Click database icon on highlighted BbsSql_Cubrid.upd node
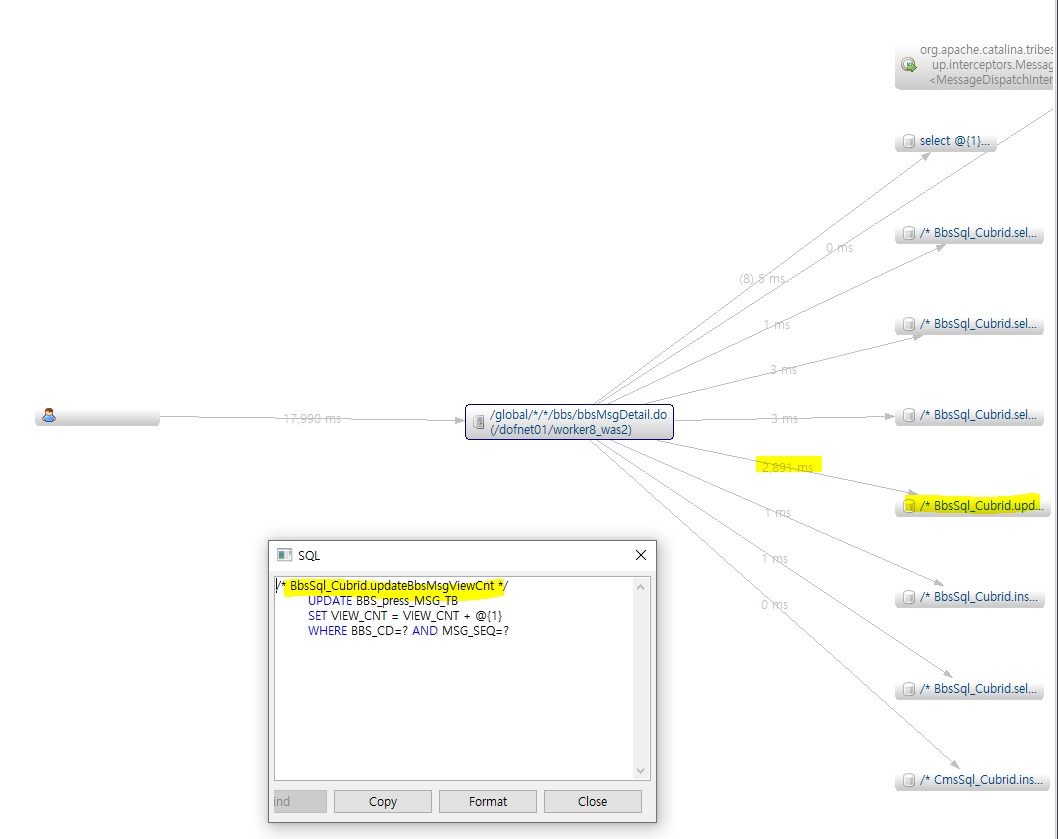Image resolution: width=1058 pixels, height=839 pixels. pyautogui.click(x=909, y=506)
